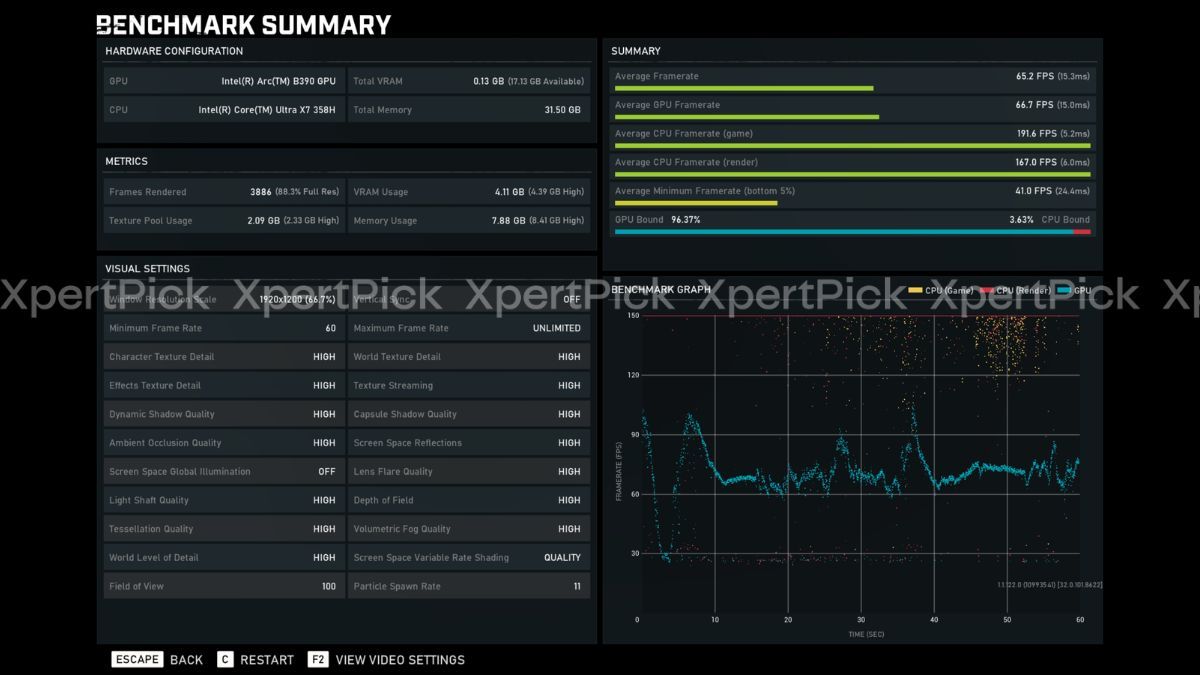1200x675 pixels.
Task: Select the HARDWARE CONFIGURATION section header
Action: coord(174,51)
